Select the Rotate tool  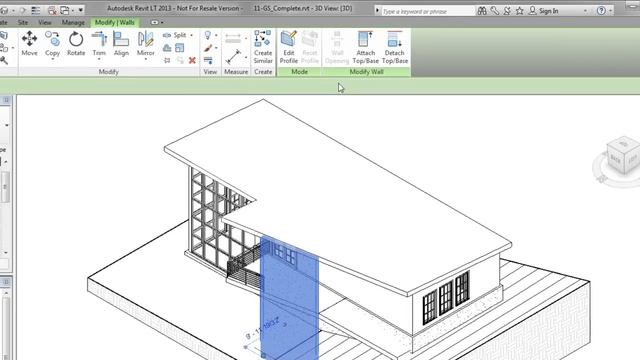pos(76,44)
